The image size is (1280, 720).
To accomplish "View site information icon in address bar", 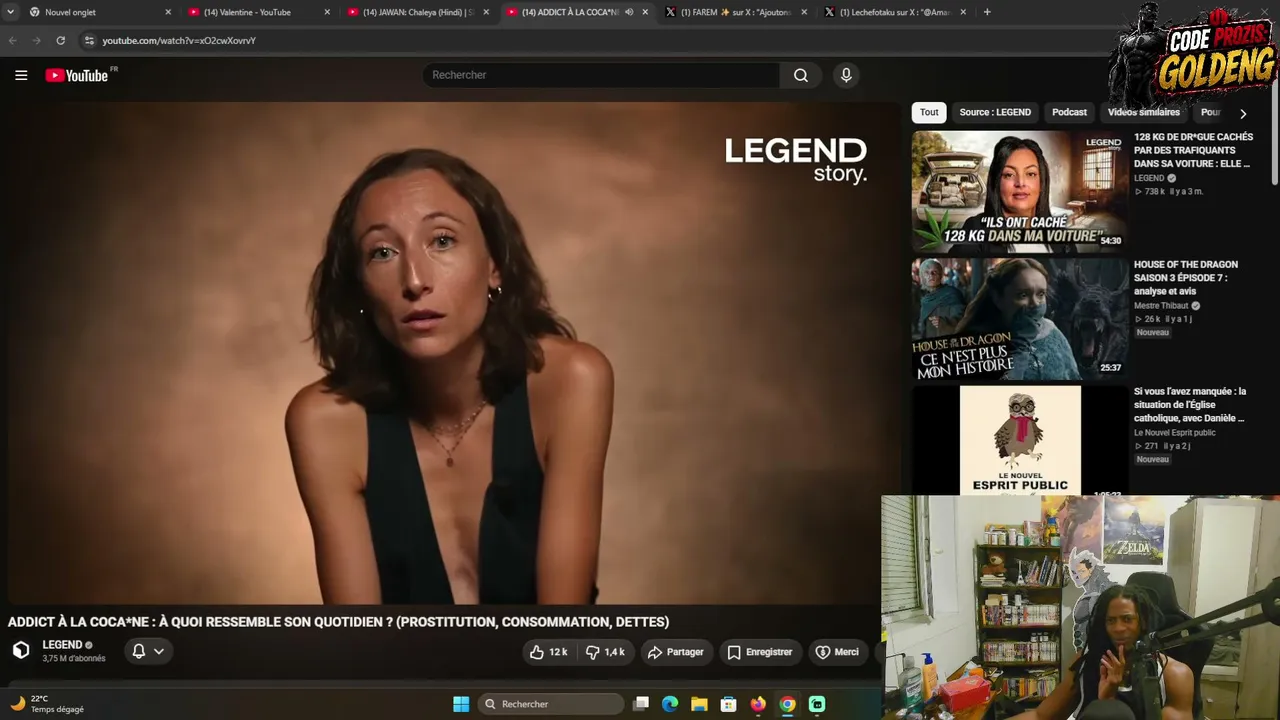I will (x=89, y=41).
